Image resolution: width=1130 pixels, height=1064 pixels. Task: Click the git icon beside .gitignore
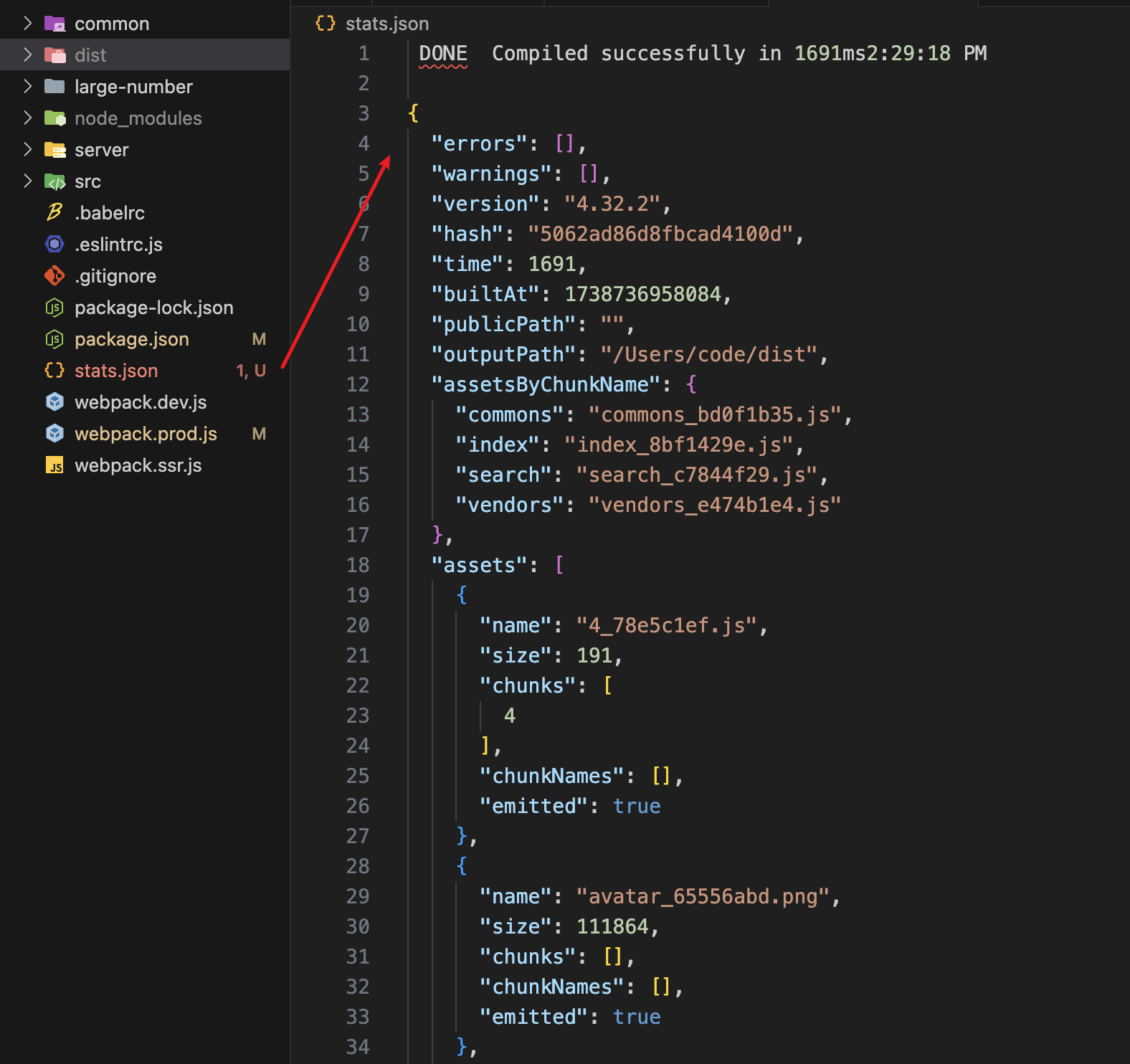tap(54, 275)
